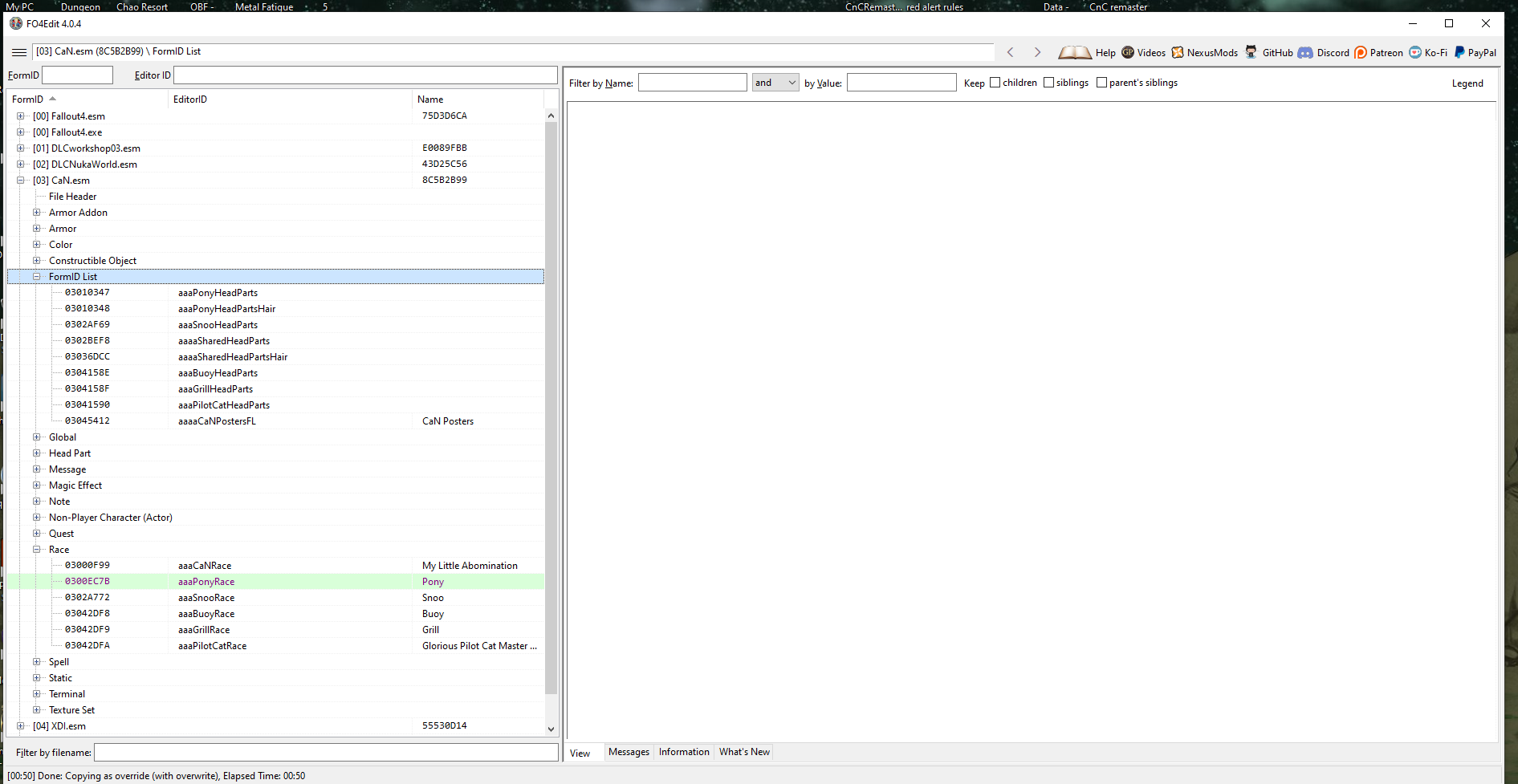Open the Patreon icon
The height and width of the screenshot is (784, 1518).
(x=1361, y=52)
